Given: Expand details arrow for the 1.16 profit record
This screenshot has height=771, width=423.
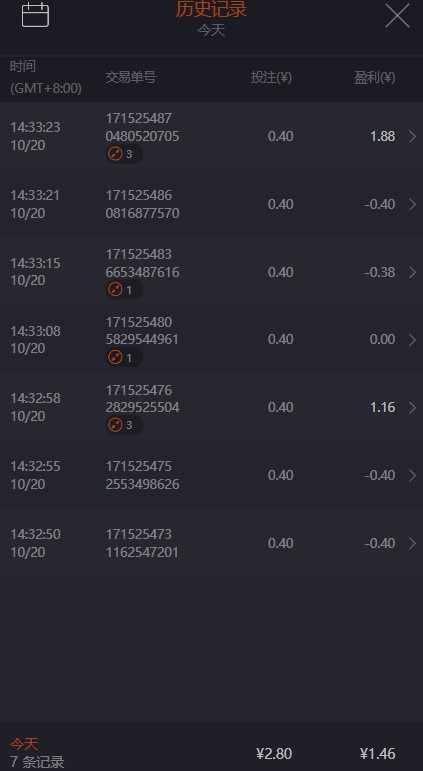Looking at the screenshot, I should [x=412, y=408].
